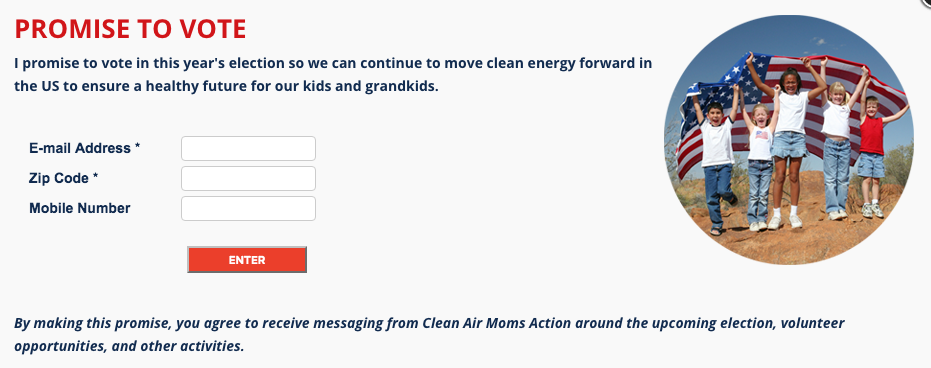The height and width of the screenshot is (368, 931).
Task: Click the Zip Code label
Action: coord(59,178)
